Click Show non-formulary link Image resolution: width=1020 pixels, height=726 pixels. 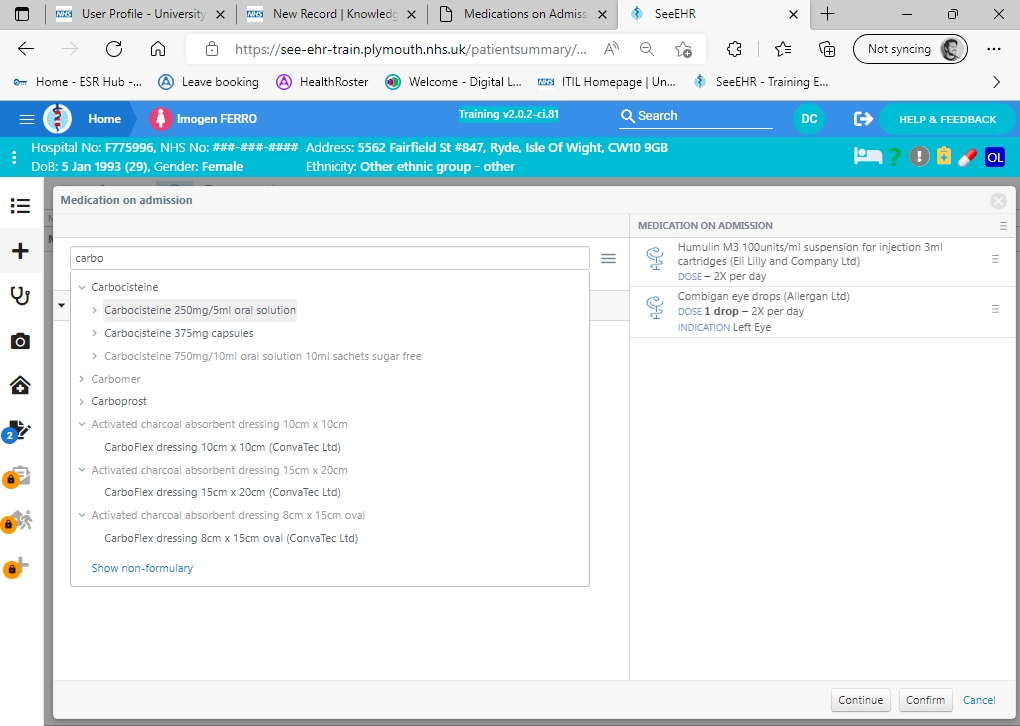click(x=142, y=568)
